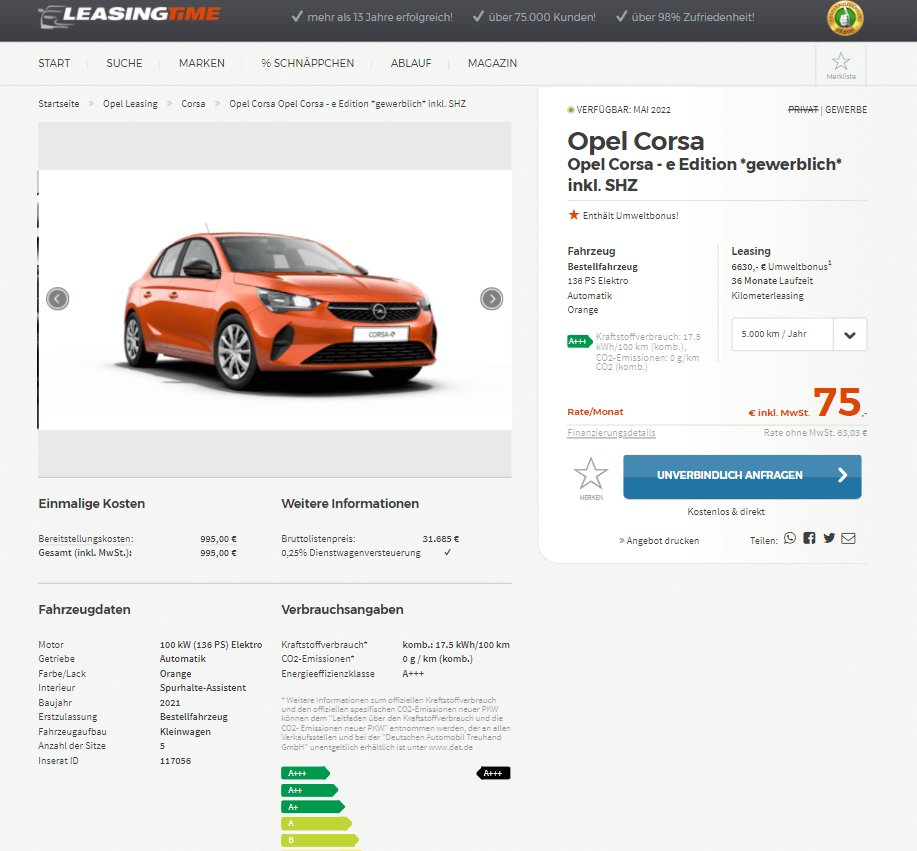Image resolution: width=917 pixels, height=851 pixels.
Task: Click the black A+++ rating marker
Action: click(494, 773)
